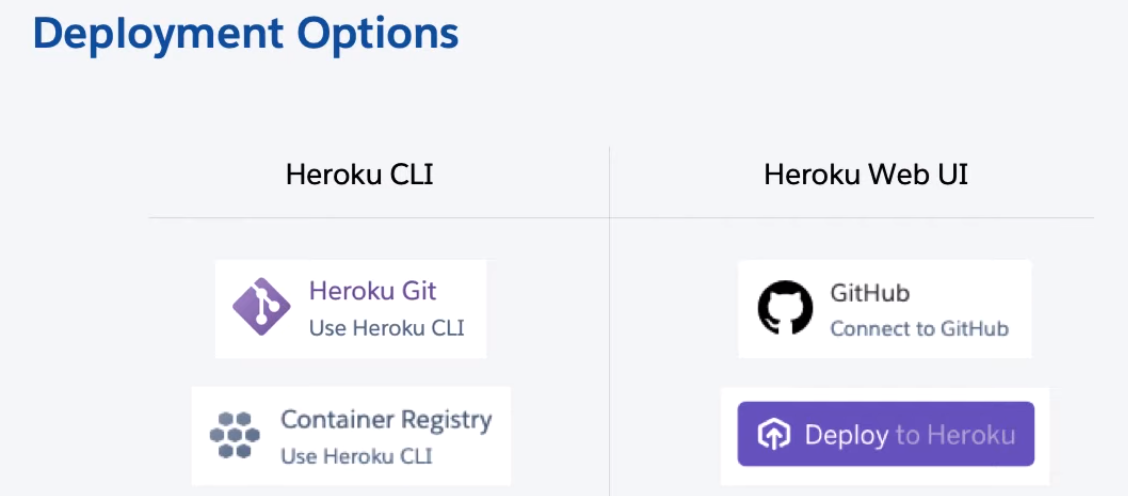Click "Use Heroku CLI" under Container Registry

(357, 456)
